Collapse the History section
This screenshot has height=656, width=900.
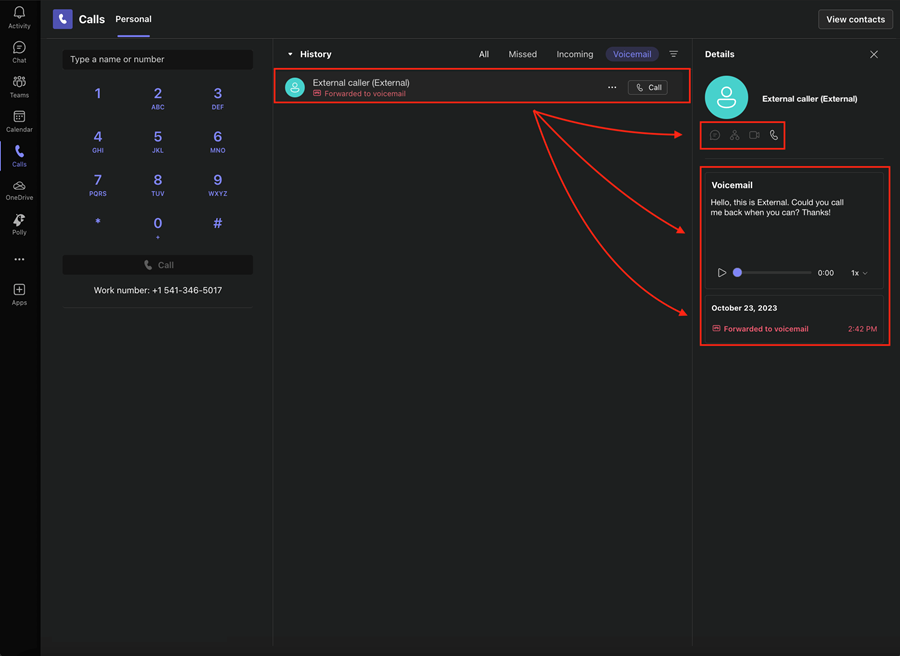(x=290, y=54)
